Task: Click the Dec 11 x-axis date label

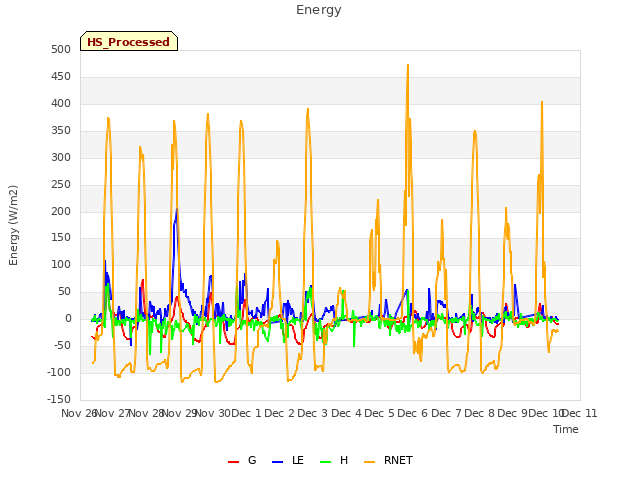Action: point(580,413)
